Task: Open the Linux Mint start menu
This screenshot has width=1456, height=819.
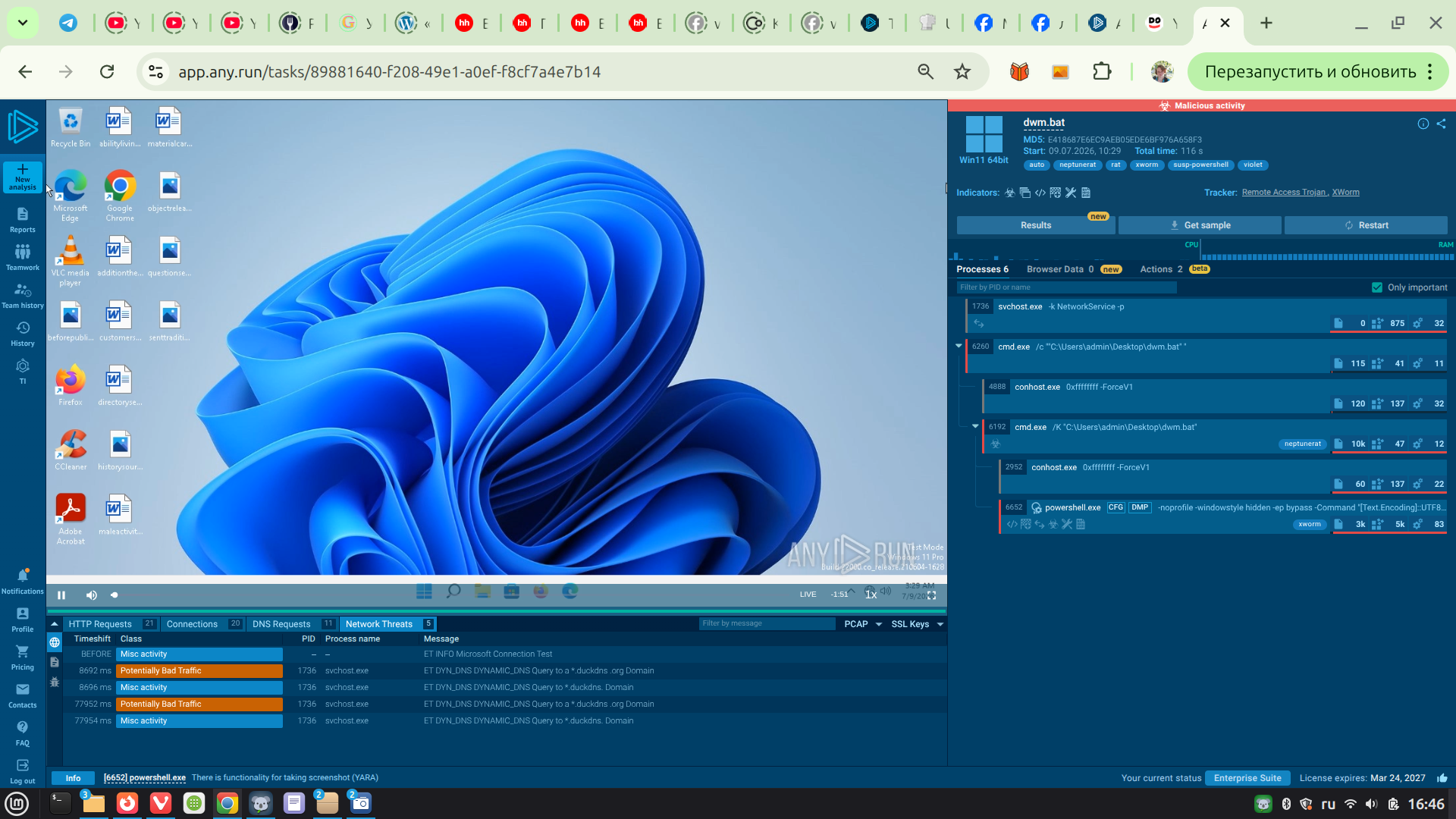Action: point(17,803)
